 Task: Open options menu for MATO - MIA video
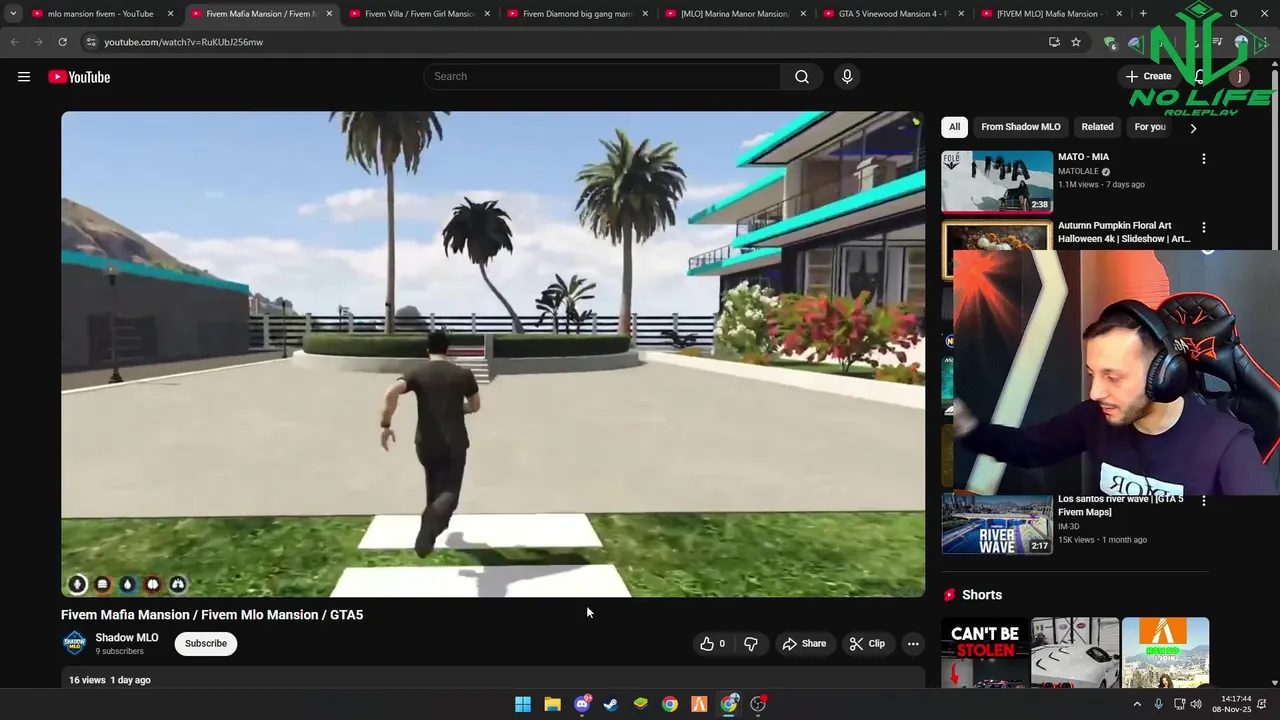1203,159
